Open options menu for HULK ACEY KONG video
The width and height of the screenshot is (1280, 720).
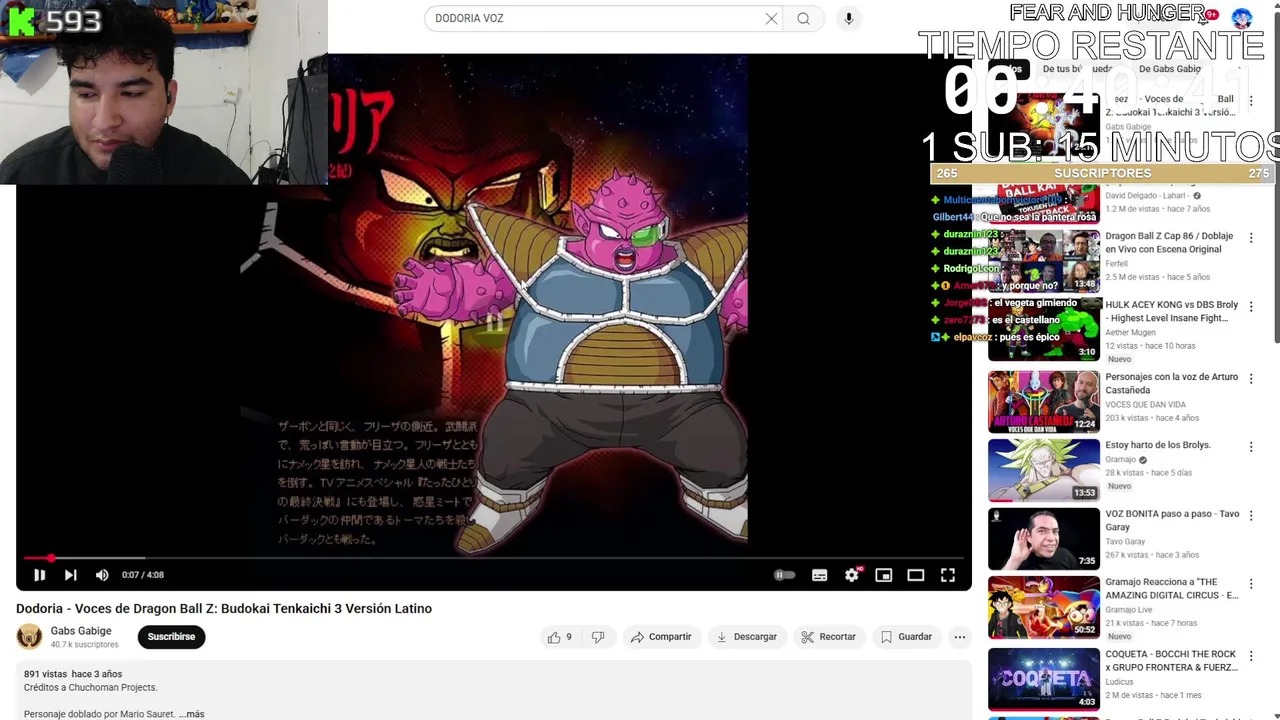(x=1250, y=306)
